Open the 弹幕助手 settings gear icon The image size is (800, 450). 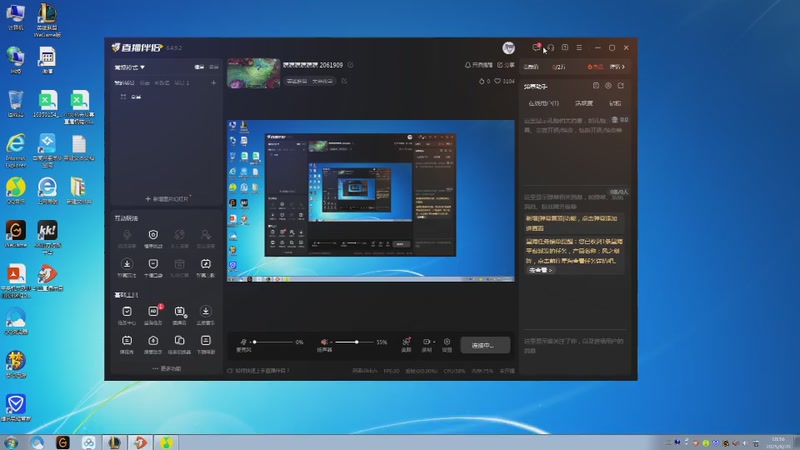pyautogui.click(x=608, y=86)
